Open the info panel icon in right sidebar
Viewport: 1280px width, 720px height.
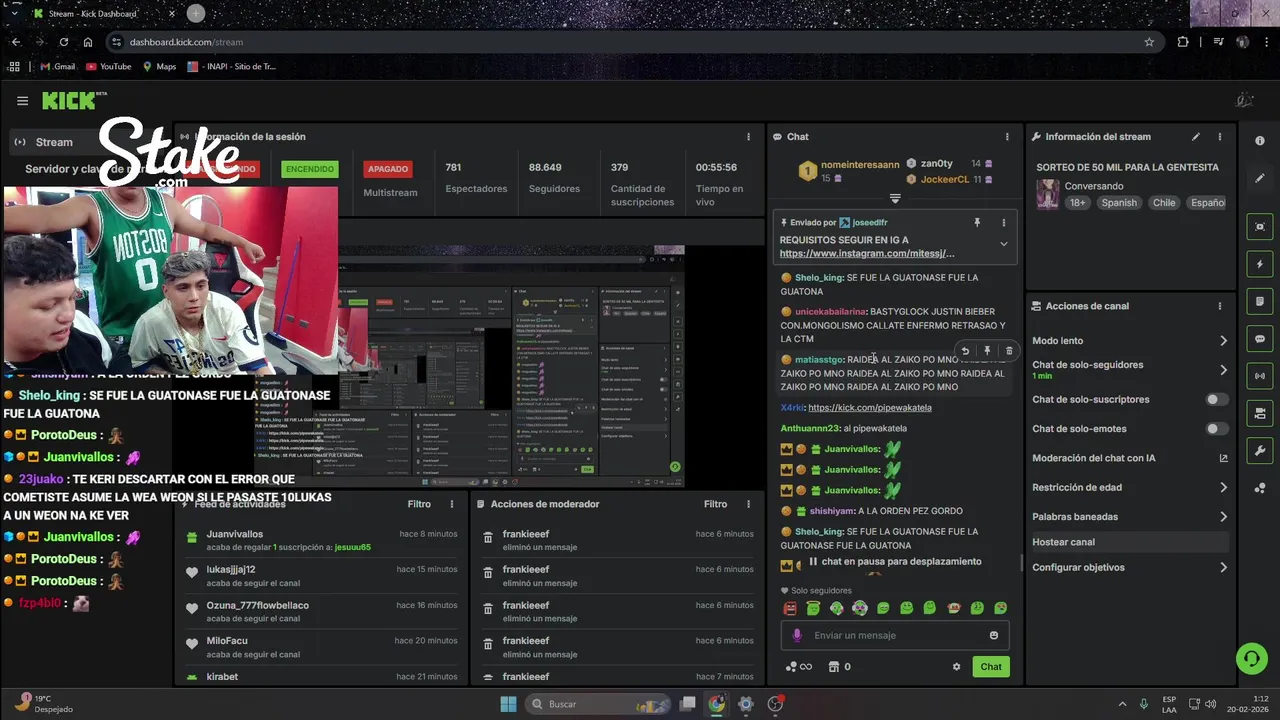tap(1259, 141)
